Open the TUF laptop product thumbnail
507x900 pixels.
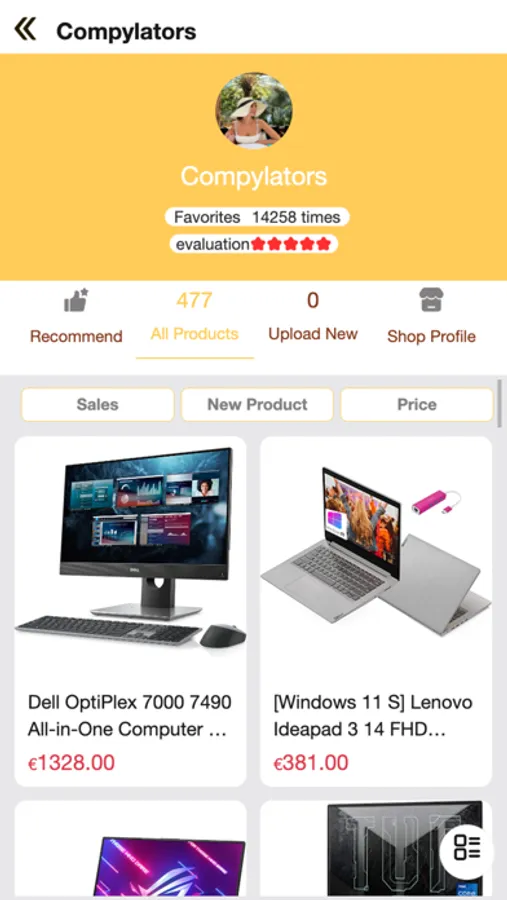(x=376, y=850)
